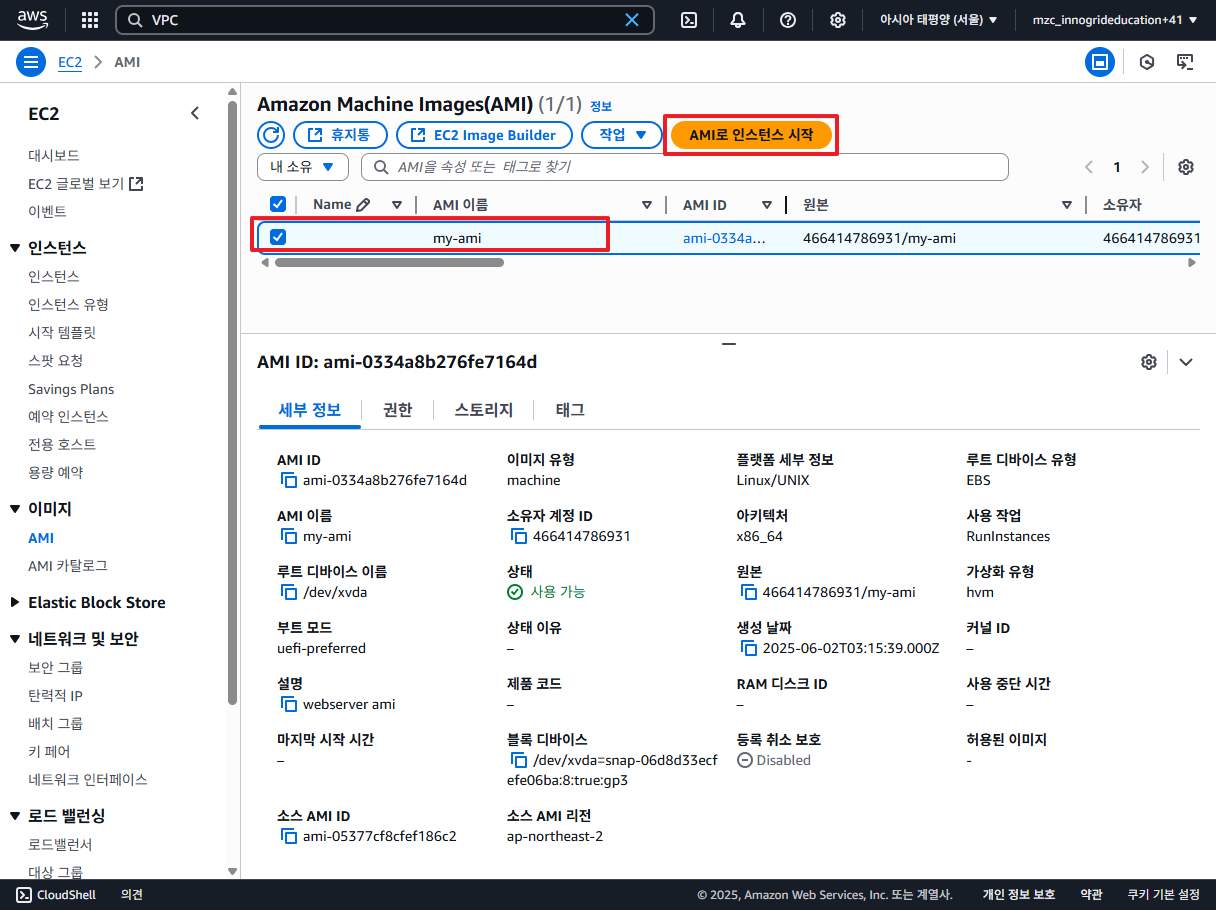The image size is (1216, 910).
Task: Collapse the EC2 side navigation
Action: (x=195, y=114)
